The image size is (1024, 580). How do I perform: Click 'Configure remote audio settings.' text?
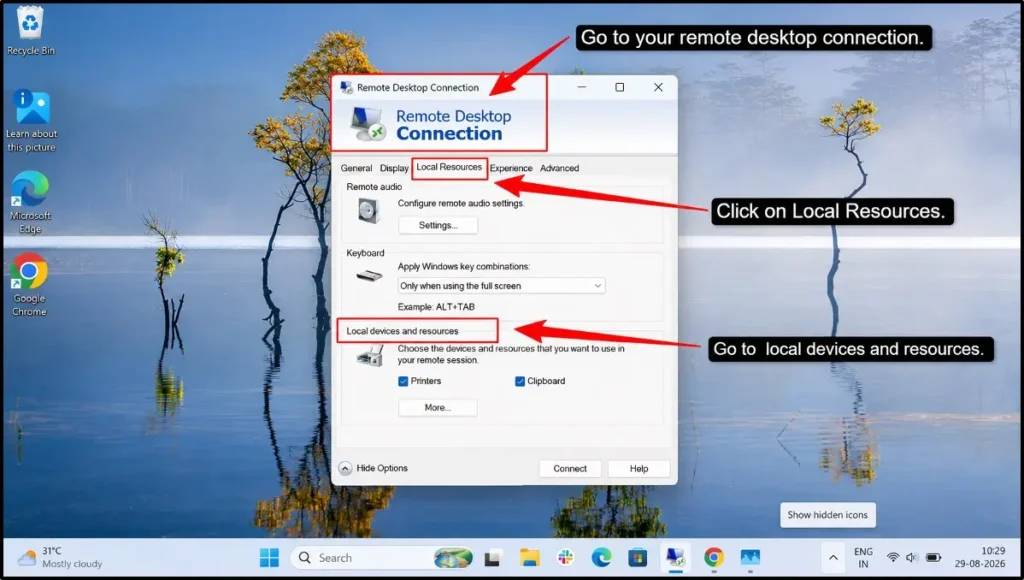(461, 203)
